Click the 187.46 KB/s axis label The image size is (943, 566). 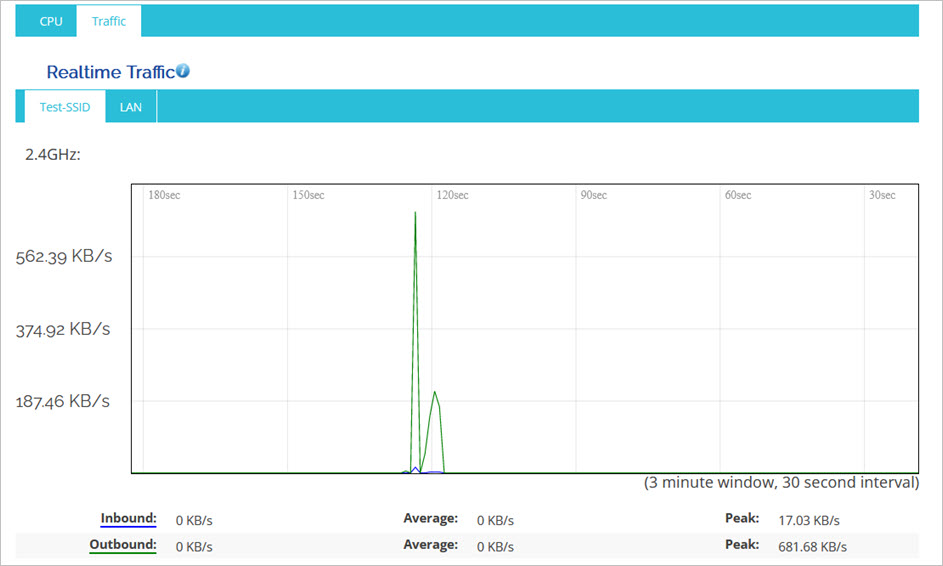63,401
